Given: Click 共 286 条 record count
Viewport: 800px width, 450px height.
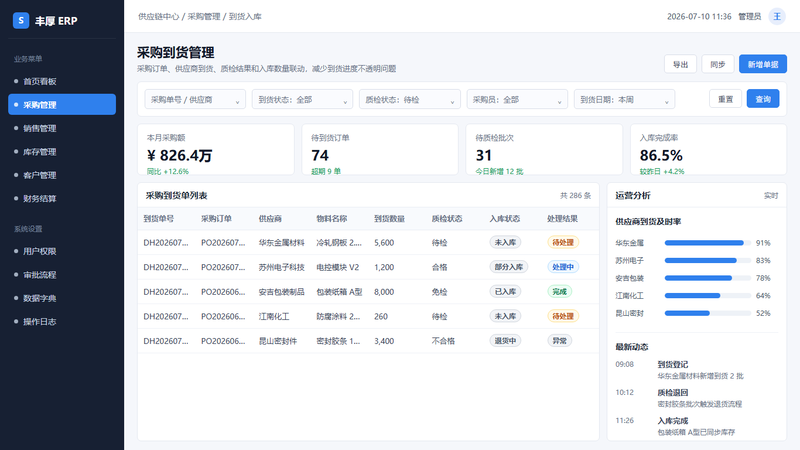Looking at the screenshot, I should coord(576,195).
